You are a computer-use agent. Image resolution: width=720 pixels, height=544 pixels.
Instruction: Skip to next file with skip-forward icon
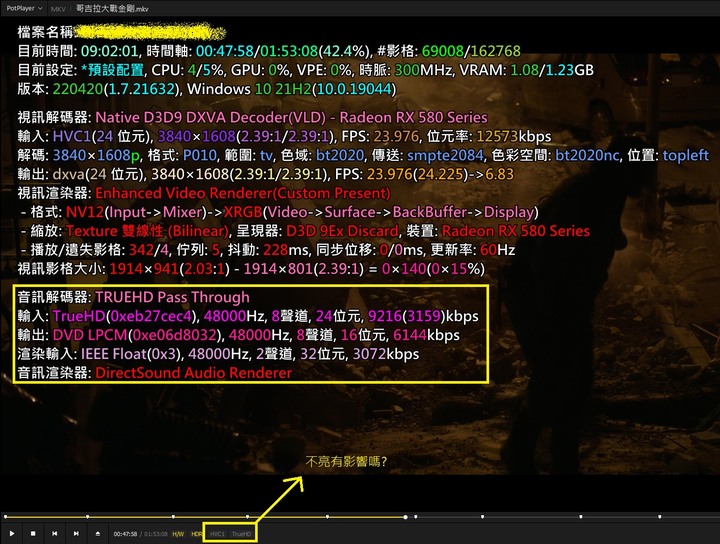click(76, 533)
